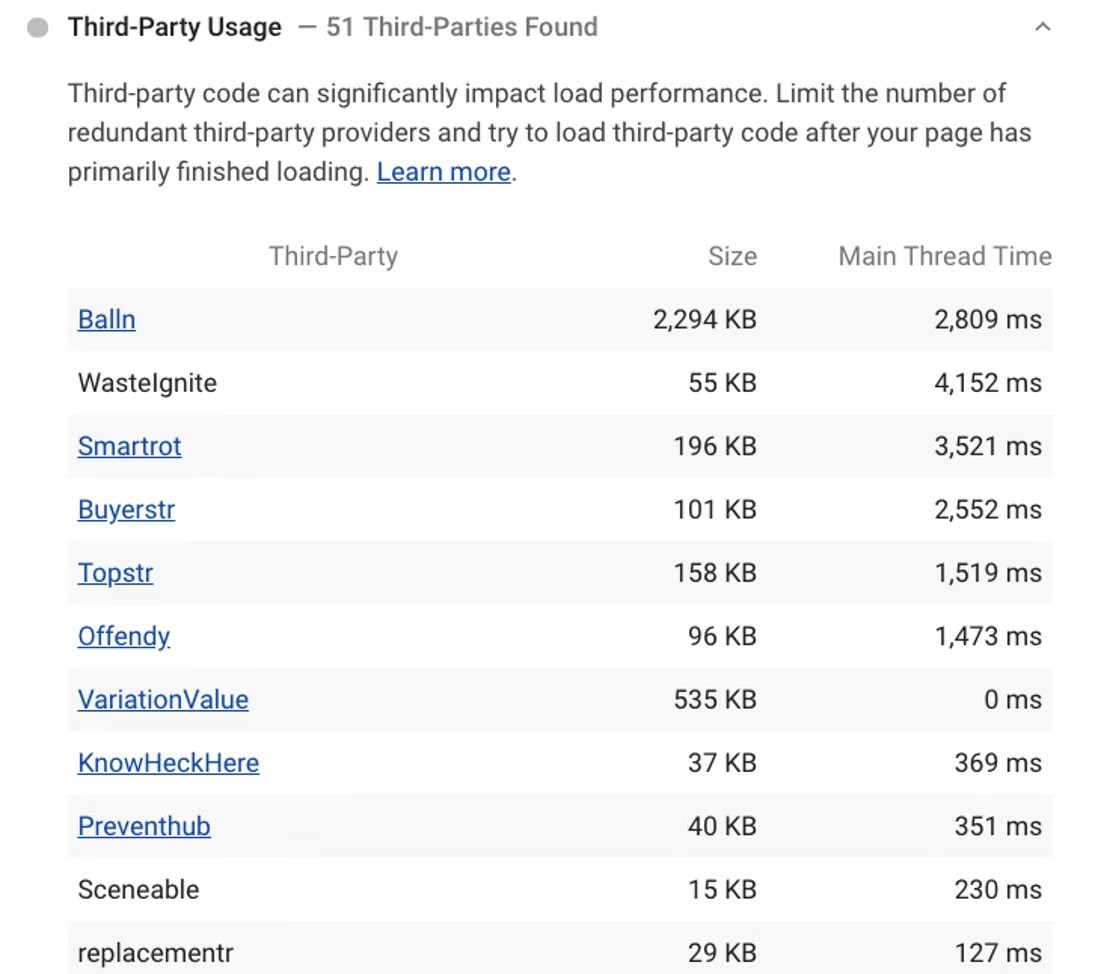Click the Buyerstr link
Viewport: 1098px width, 974px height.
point(126,510)
